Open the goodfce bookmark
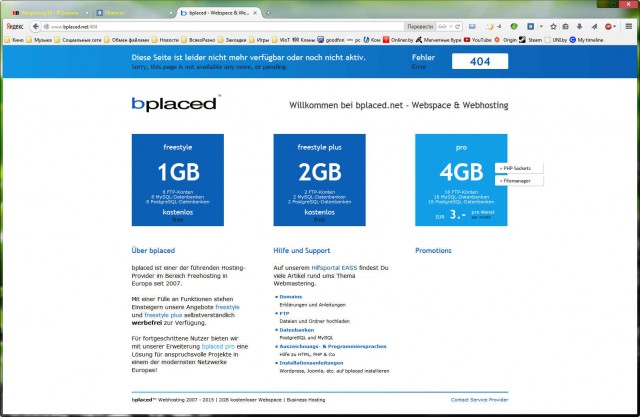This screenshot has height=417, width=640. [x=331, y=40]
